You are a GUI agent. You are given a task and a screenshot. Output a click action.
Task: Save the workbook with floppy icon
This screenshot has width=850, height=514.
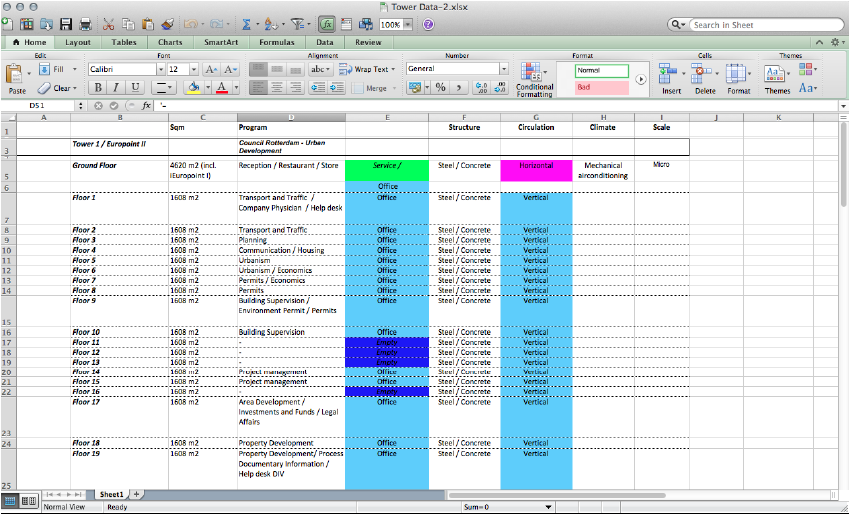[66, 24]
